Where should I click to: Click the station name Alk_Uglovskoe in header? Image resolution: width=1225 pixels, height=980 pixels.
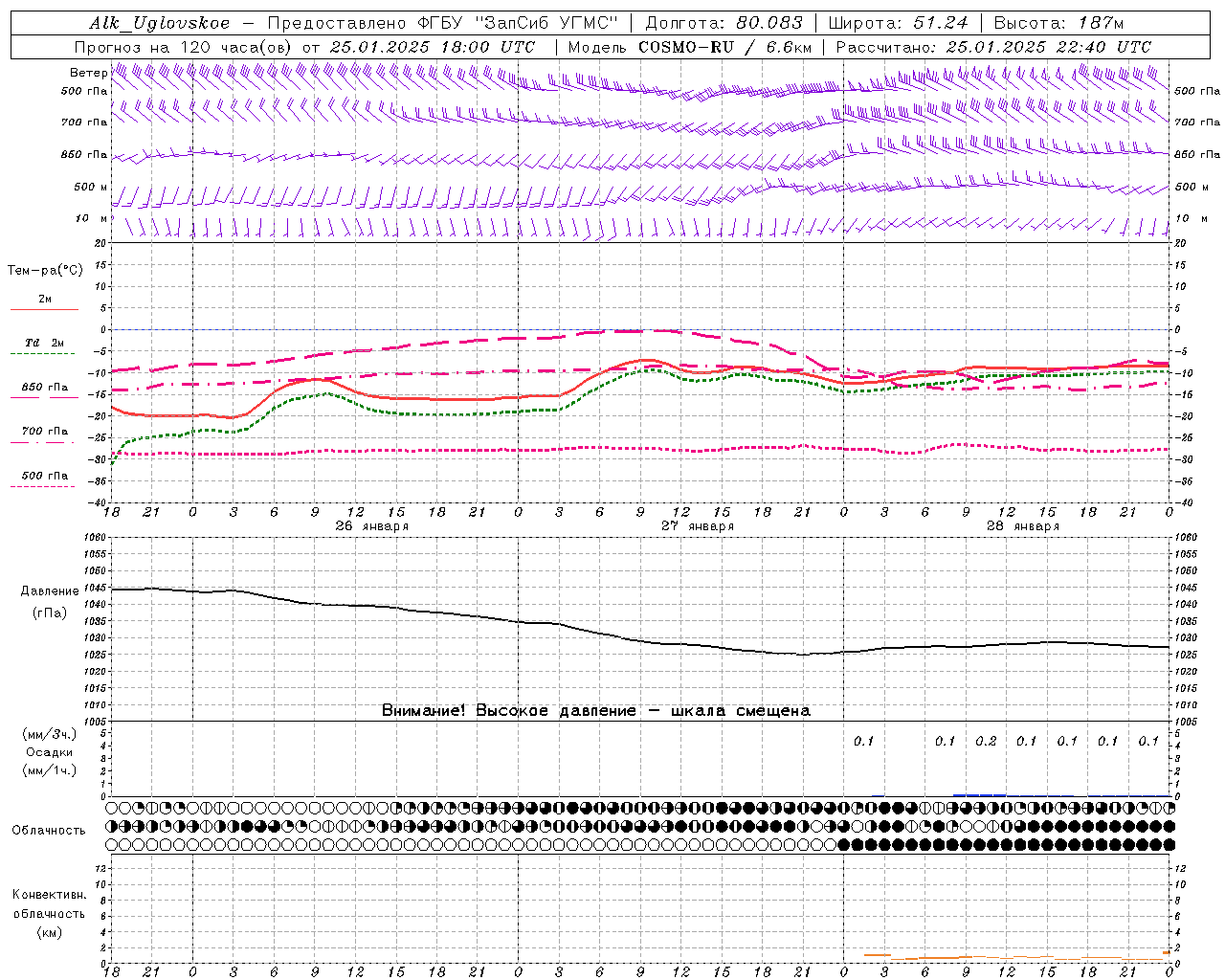pos(159,23)
